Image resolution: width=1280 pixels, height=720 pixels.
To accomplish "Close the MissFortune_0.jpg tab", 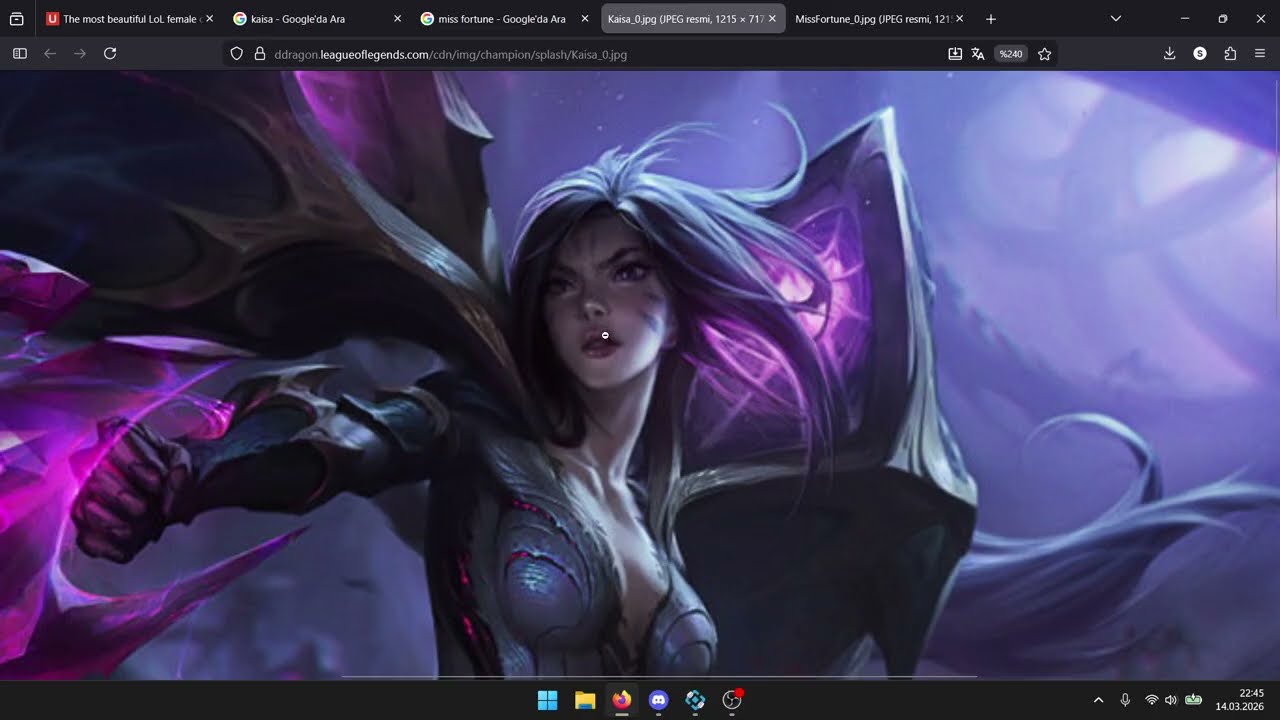I will [x=960, y=19].
